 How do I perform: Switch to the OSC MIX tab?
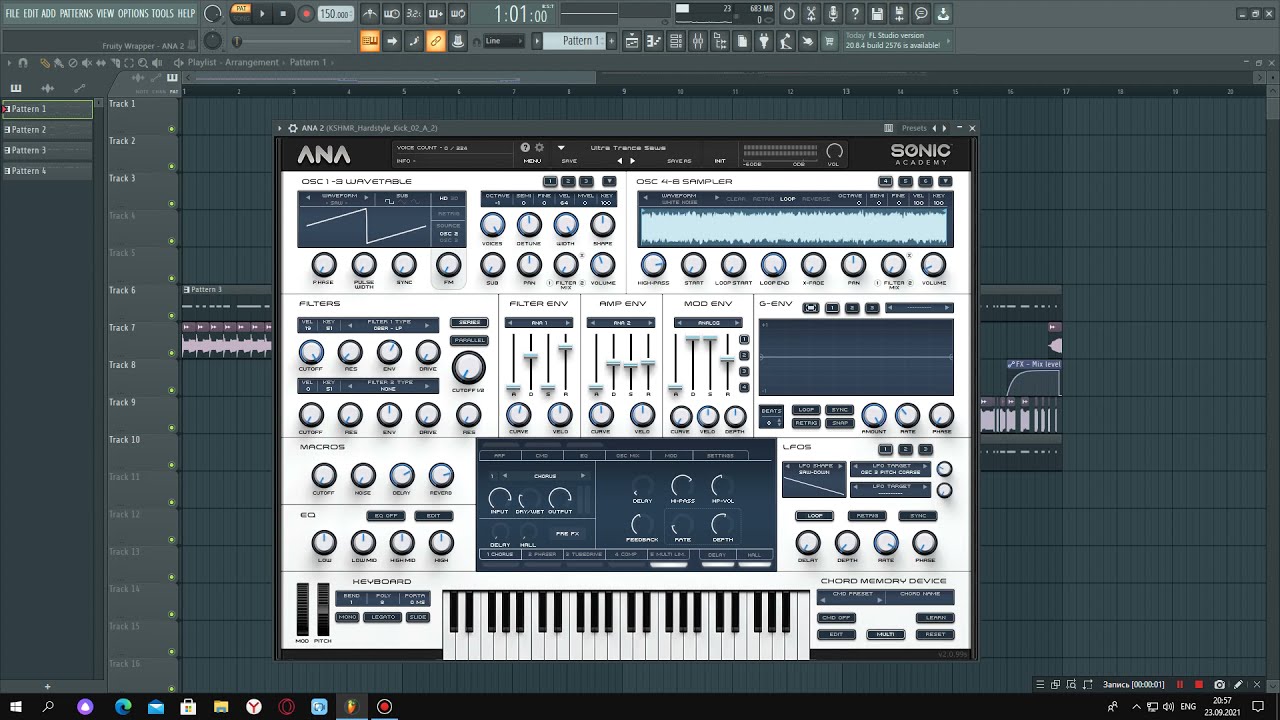[628, 456]
